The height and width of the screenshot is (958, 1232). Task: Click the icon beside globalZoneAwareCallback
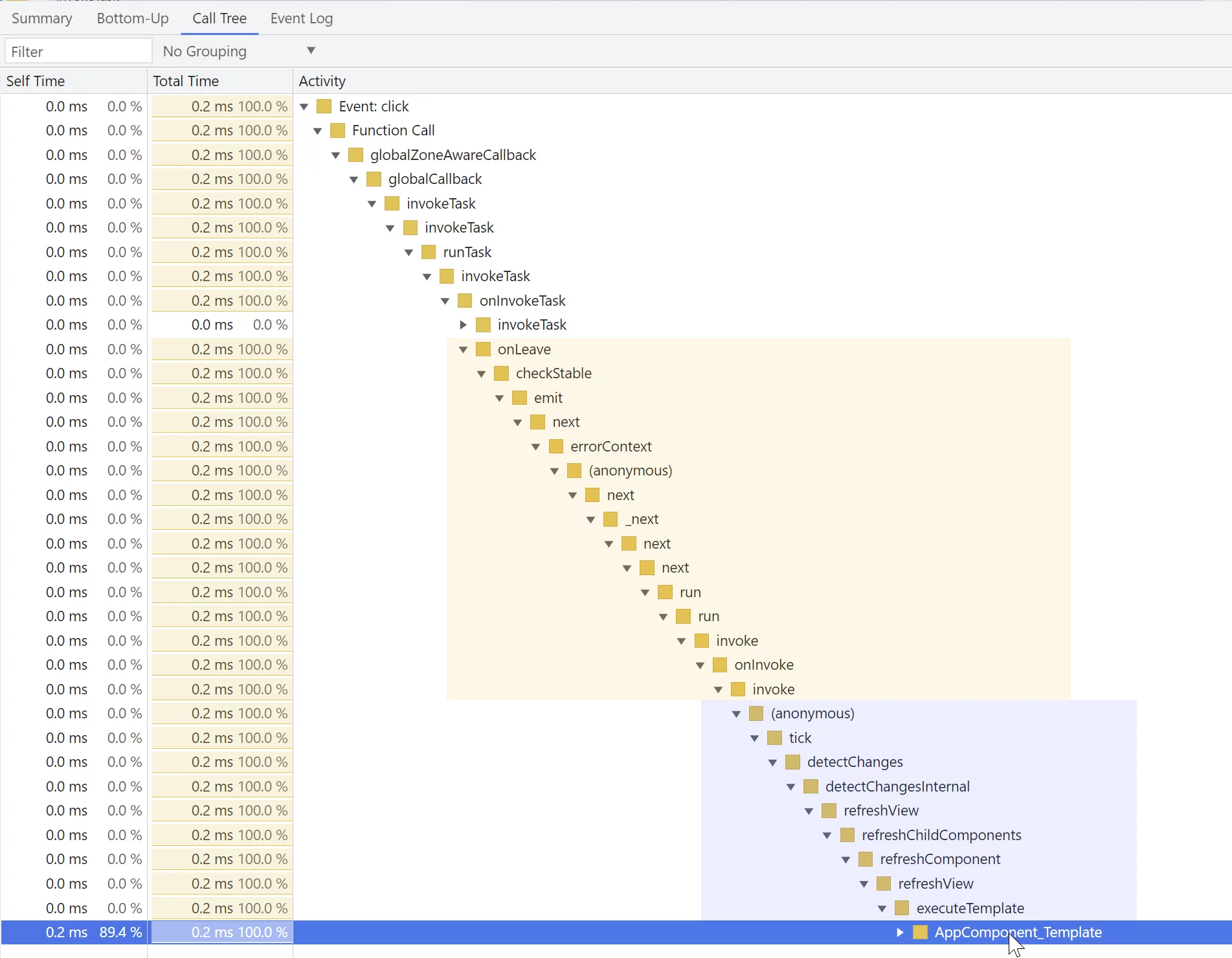(355, 155)
